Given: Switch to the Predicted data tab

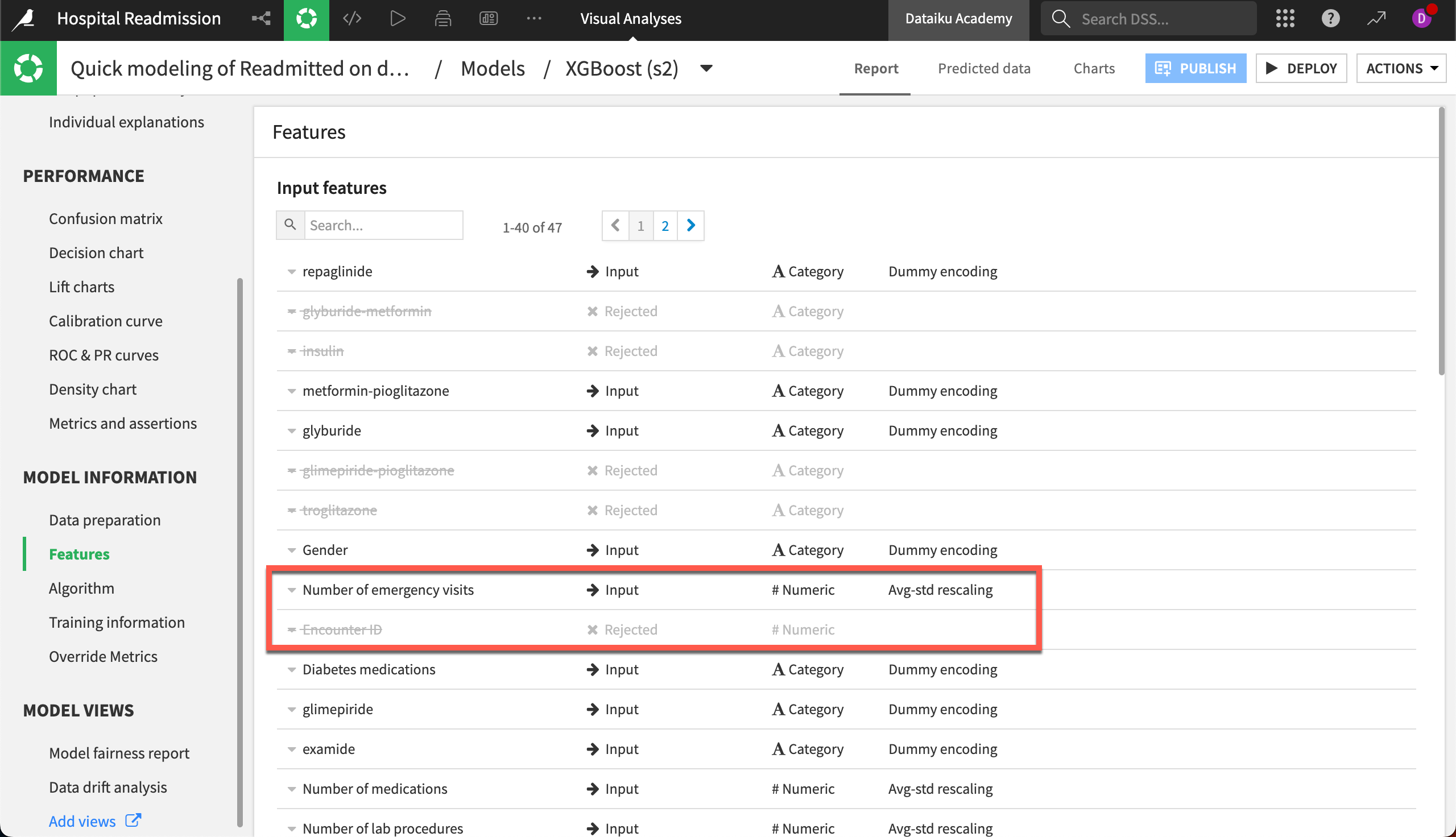Looking at the screenshot, I should 983,68.
